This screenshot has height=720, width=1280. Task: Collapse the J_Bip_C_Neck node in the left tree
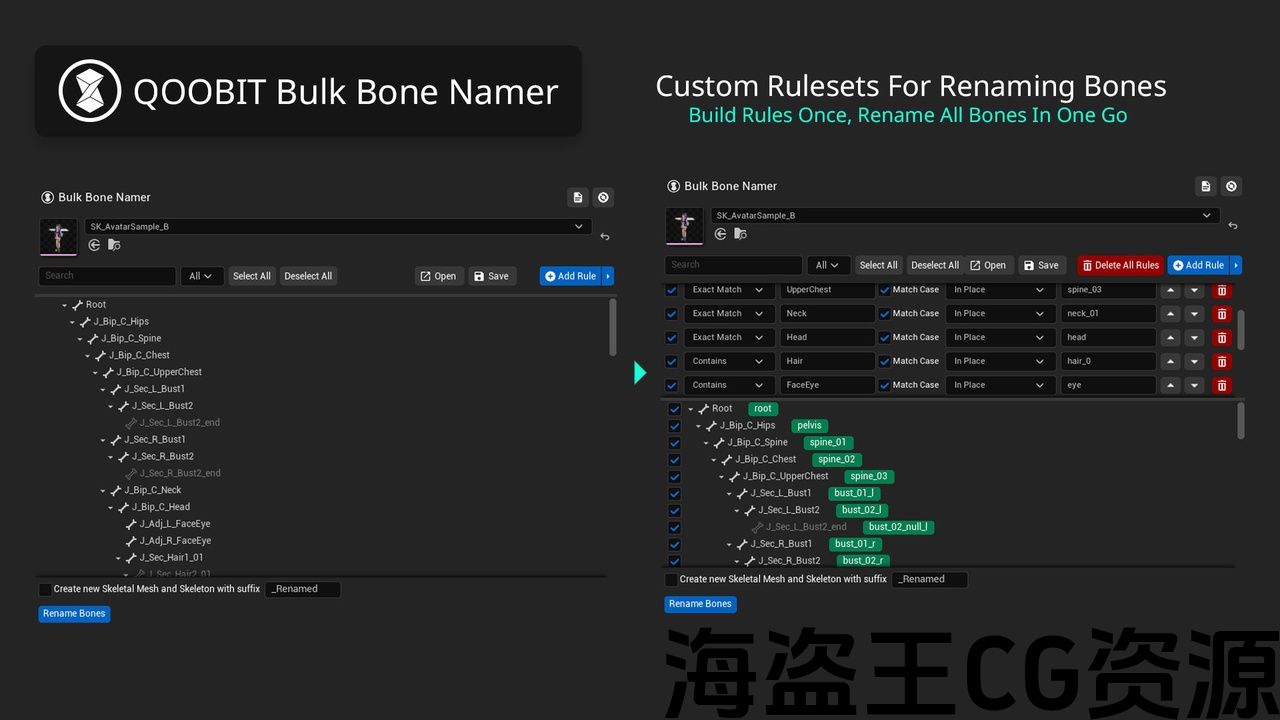[x=103, y=491]
